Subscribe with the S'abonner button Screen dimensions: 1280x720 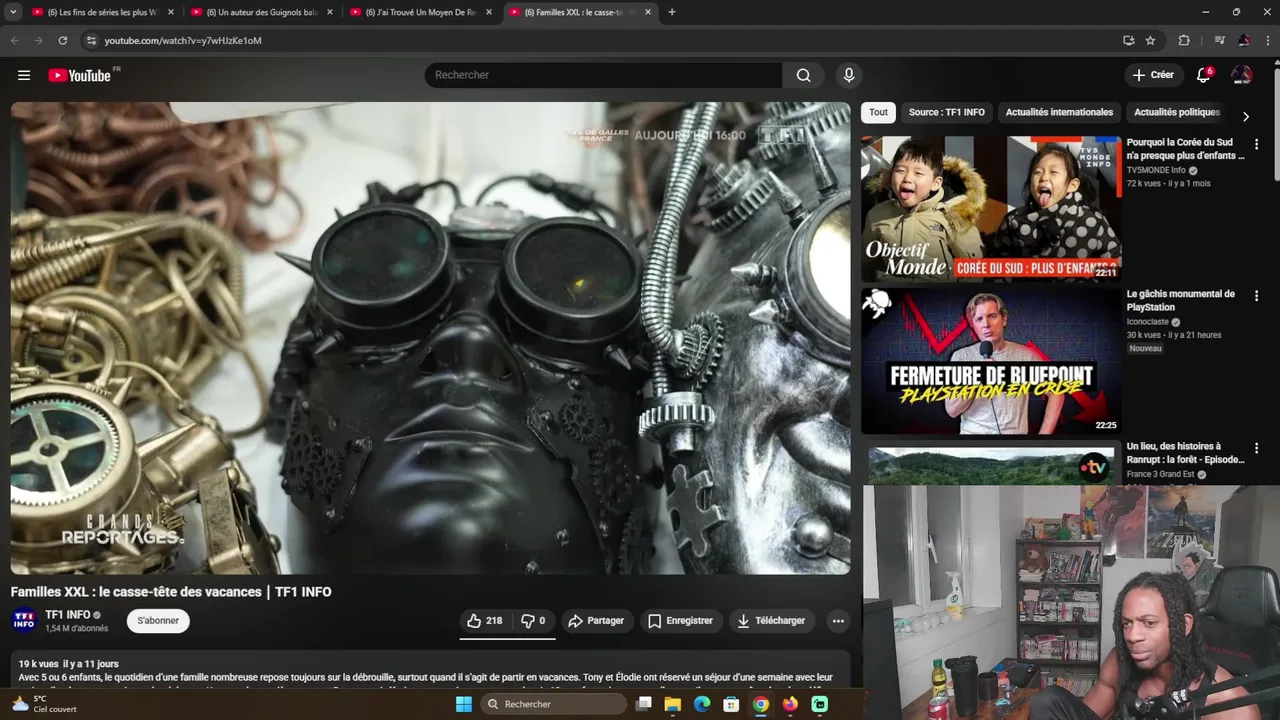click(x=158, y=621)
